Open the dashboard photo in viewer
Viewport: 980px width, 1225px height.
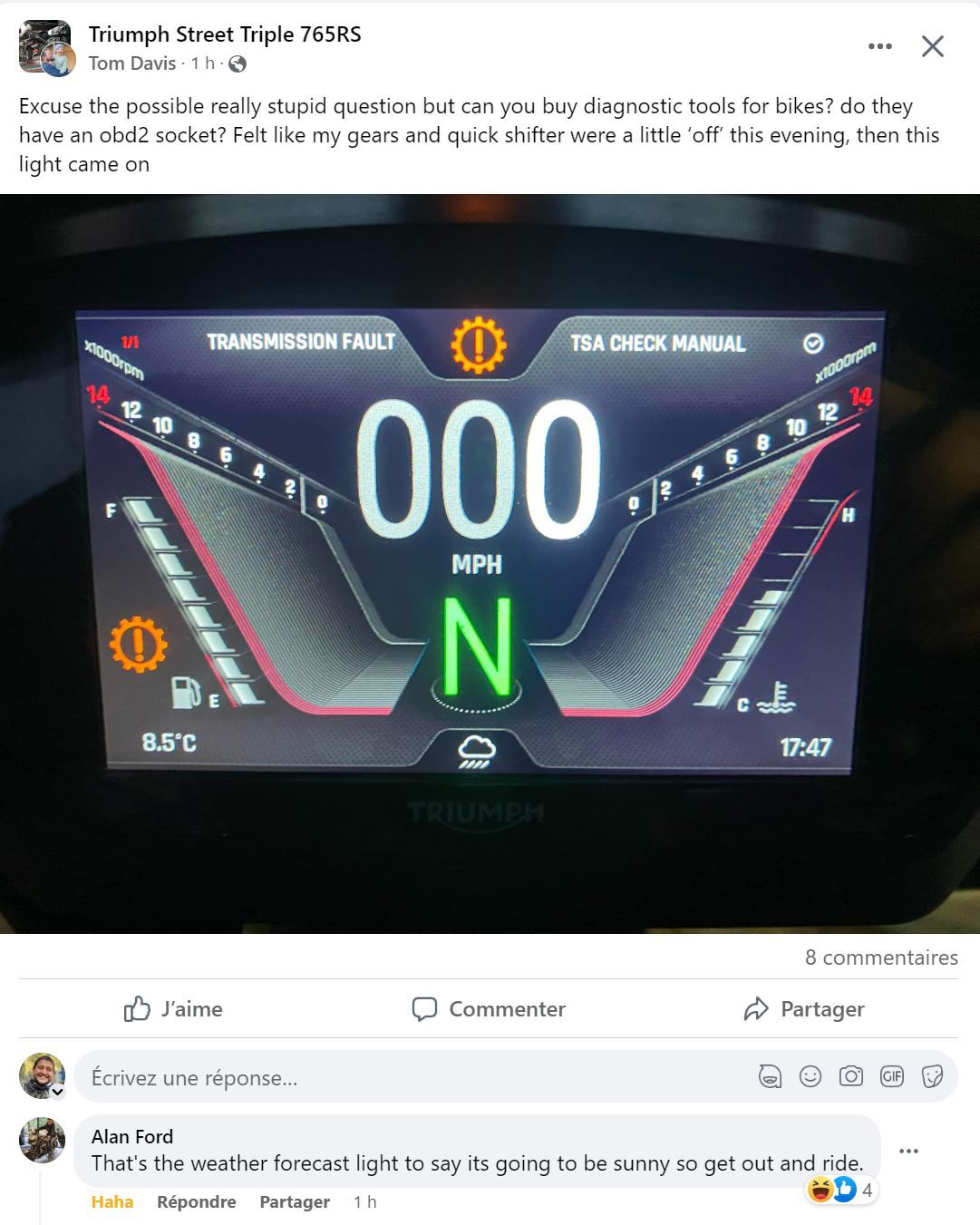490,564
